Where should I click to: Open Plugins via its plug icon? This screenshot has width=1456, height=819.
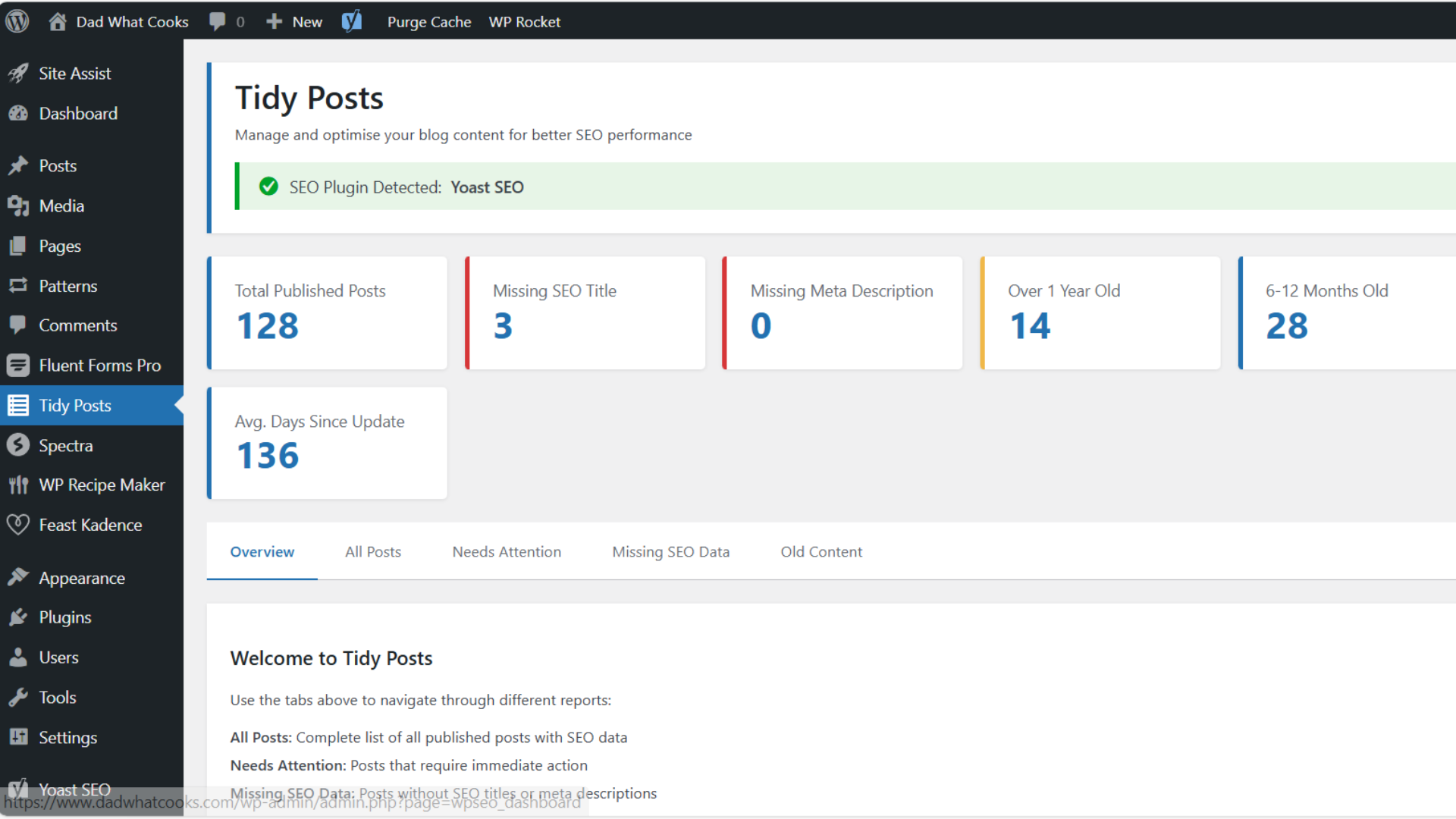point(18,617)
